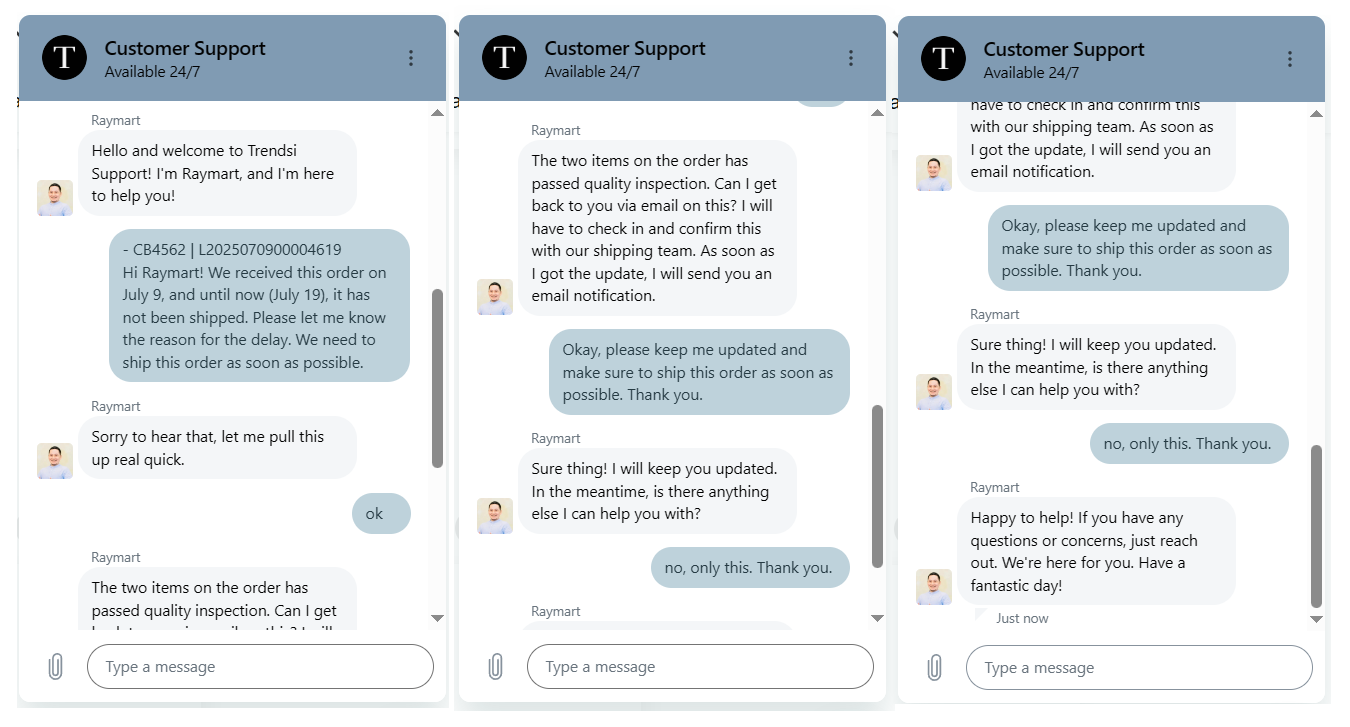Click the message box in right chat
The height and width of the screenshot is (727, 1350).
pos(1138,668)
